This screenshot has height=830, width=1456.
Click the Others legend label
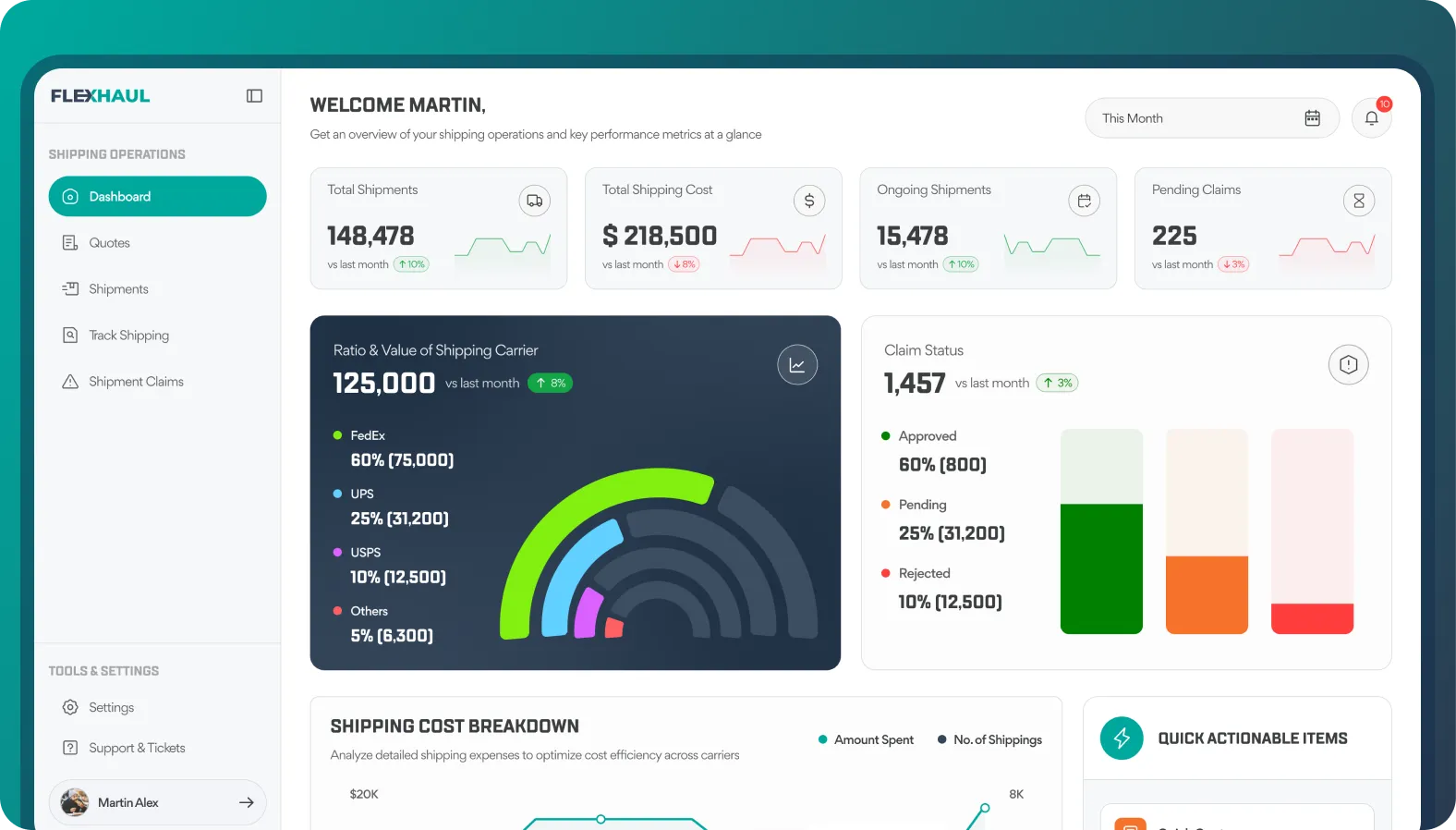(x=369, y=611)
